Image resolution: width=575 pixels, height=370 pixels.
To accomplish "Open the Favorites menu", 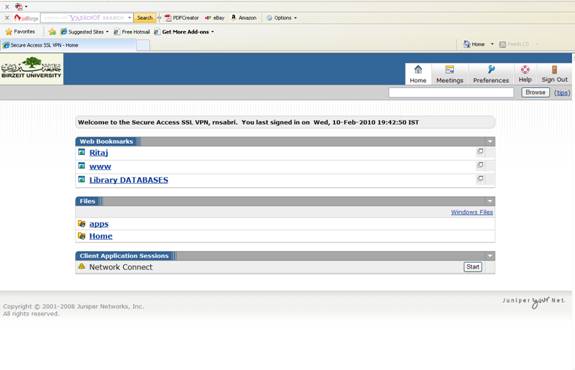I will 20,32.
